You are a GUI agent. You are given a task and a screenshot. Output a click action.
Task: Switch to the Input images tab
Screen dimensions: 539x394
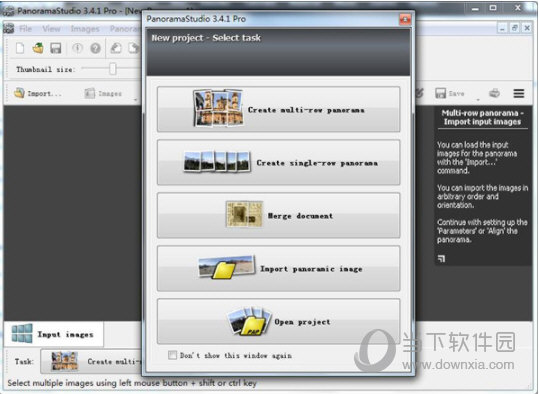(54, 334)
